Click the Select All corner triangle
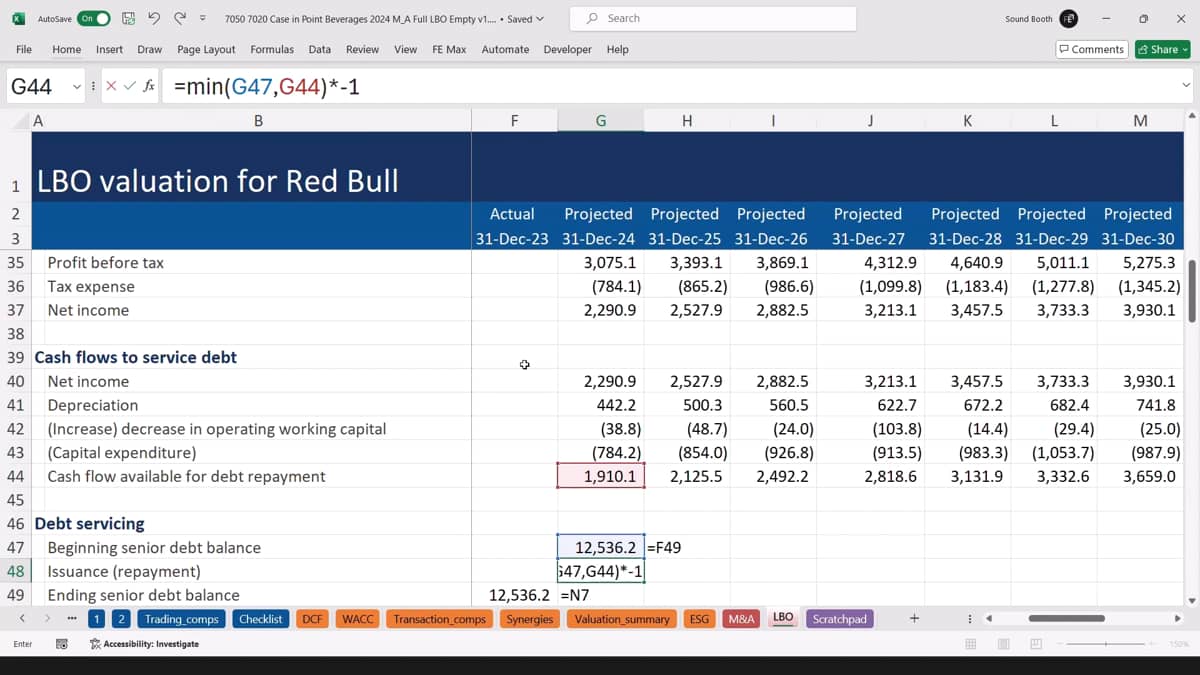1200x675 pixels. coord(21,121)
